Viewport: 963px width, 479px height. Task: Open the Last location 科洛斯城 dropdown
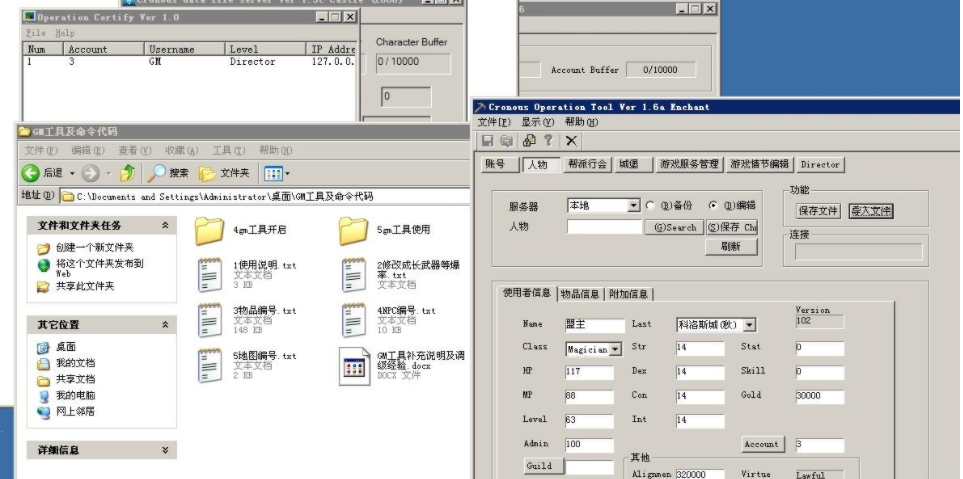(750, 325)
